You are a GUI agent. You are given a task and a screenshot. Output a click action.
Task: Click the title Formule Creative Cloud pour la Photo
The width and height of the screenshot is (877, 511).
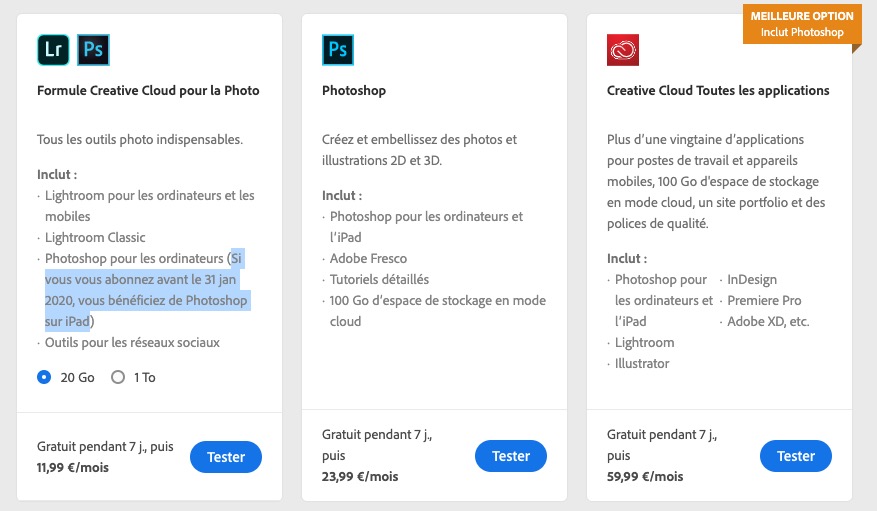pos(148,91)
